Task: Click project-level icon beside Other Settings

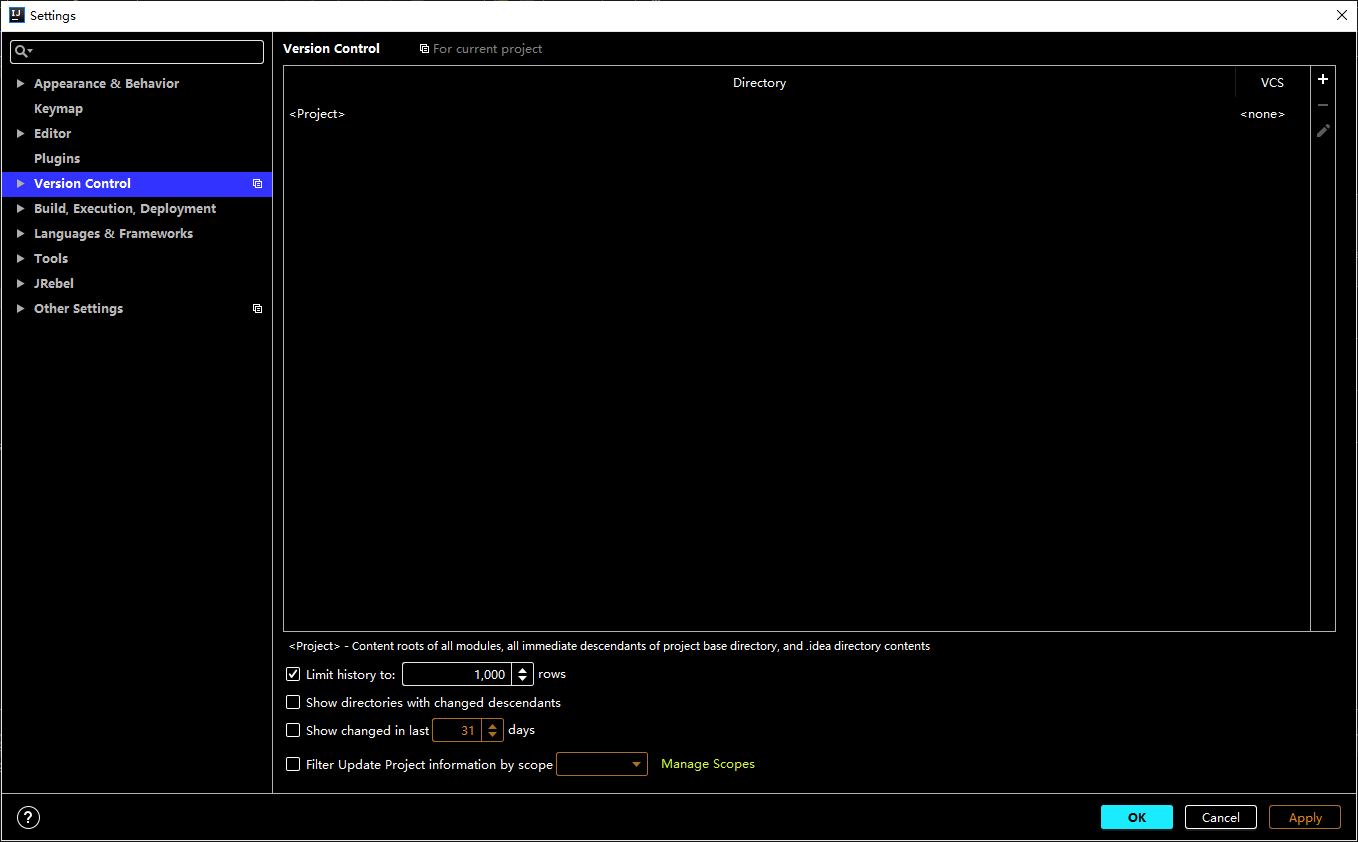Action: 257,309
